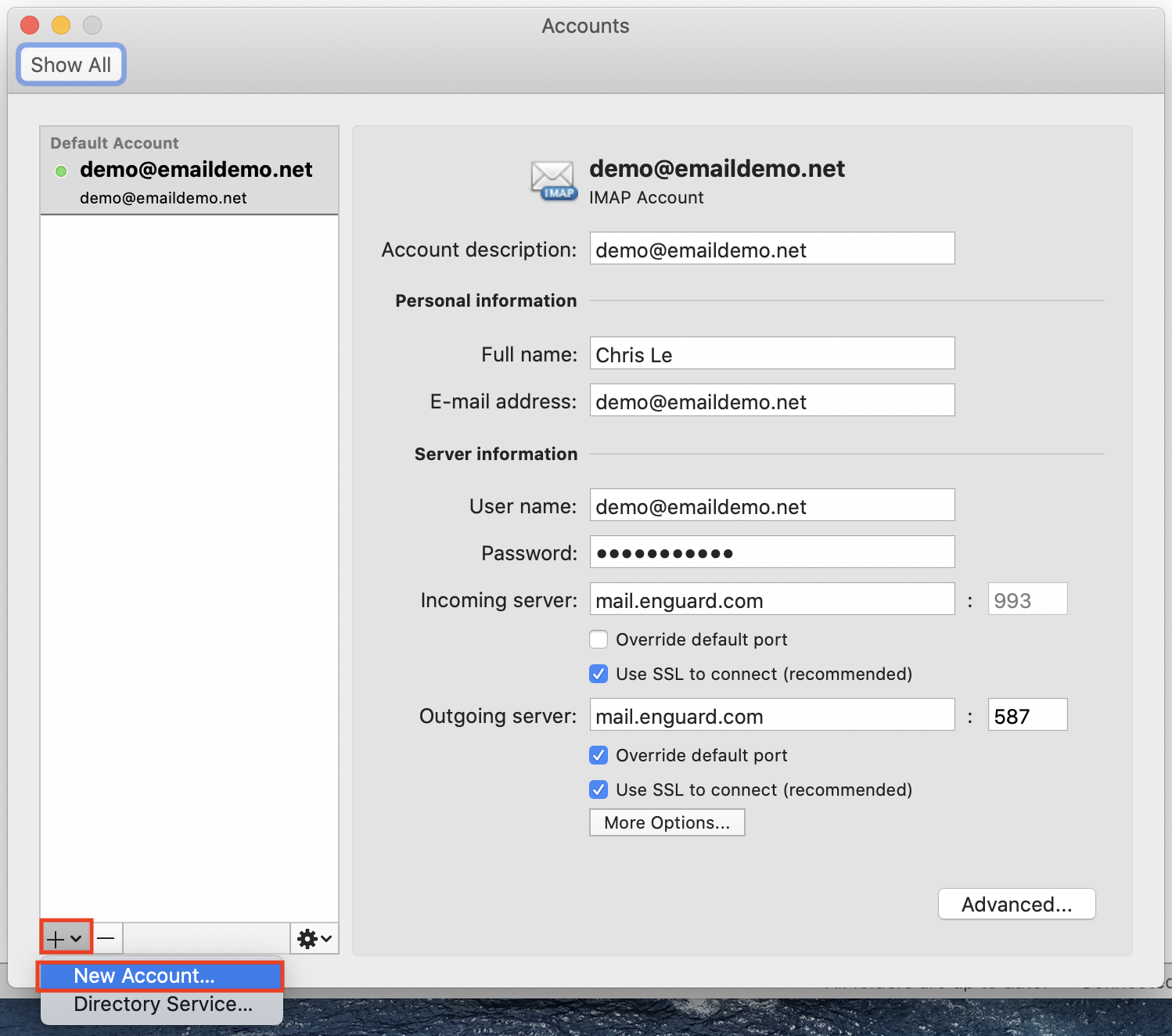Choose Directory Service… from the popup menu

pyautogui.click(x=162, y=1004)
